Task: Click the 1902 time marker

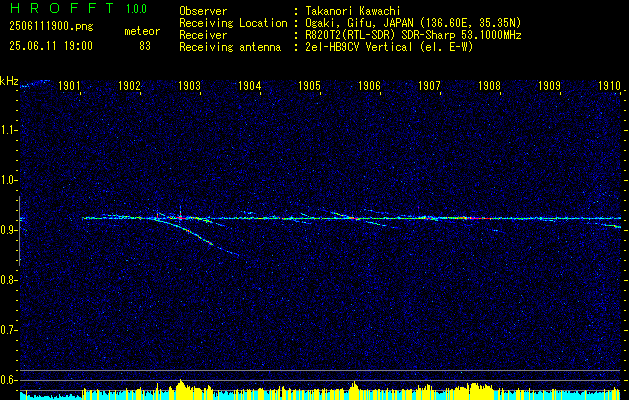Action: pyautogui.click(x=129, y=85)
